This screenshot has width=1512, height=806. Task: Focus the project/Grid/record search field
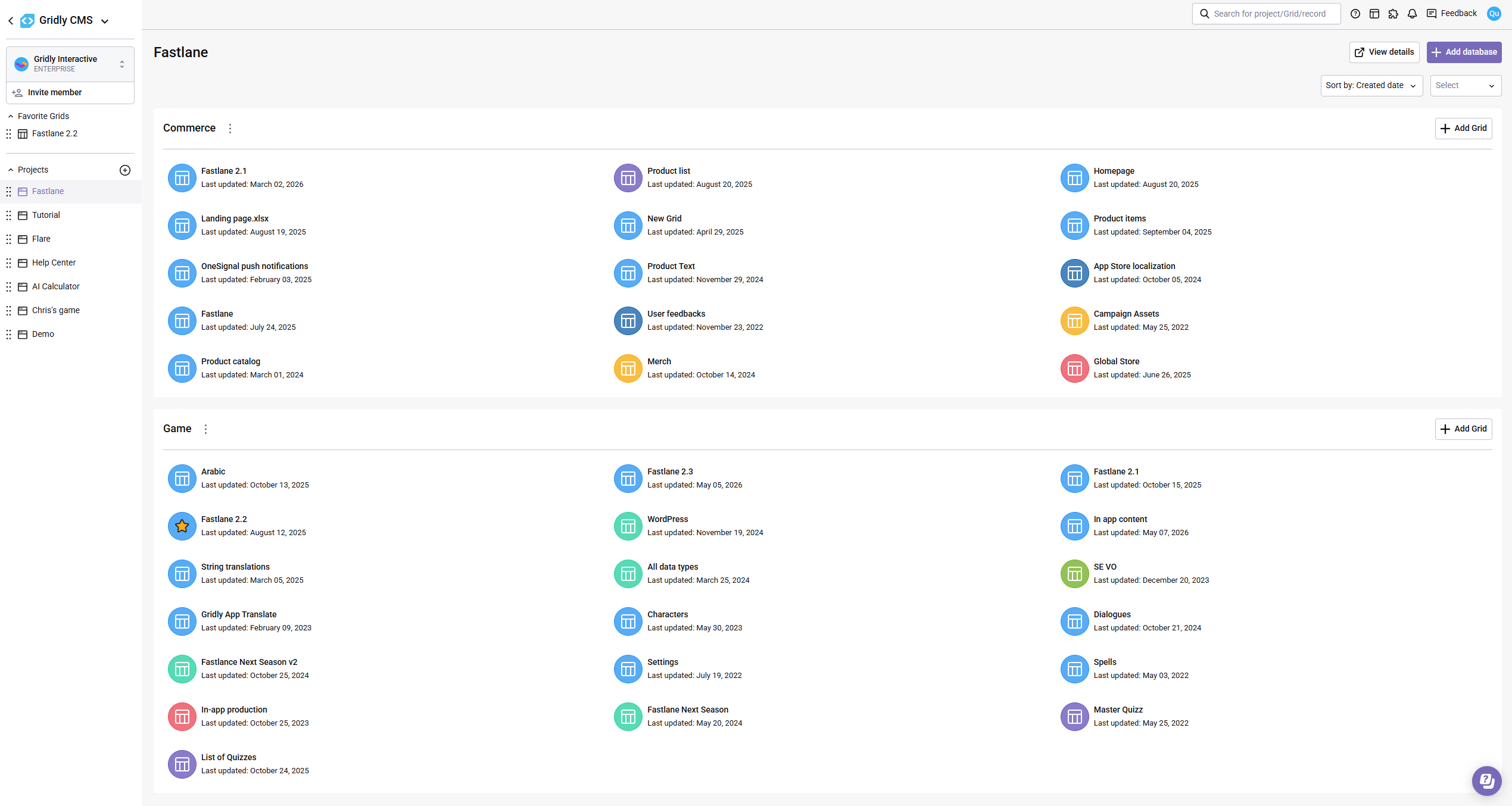[1266, 14]
